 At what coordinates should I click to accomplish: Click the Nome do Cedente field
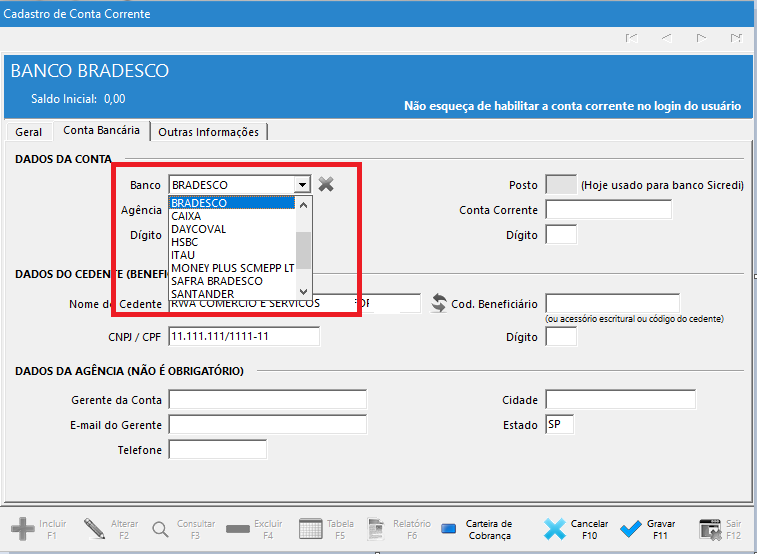pyautogui.click(x=295, y=304)
